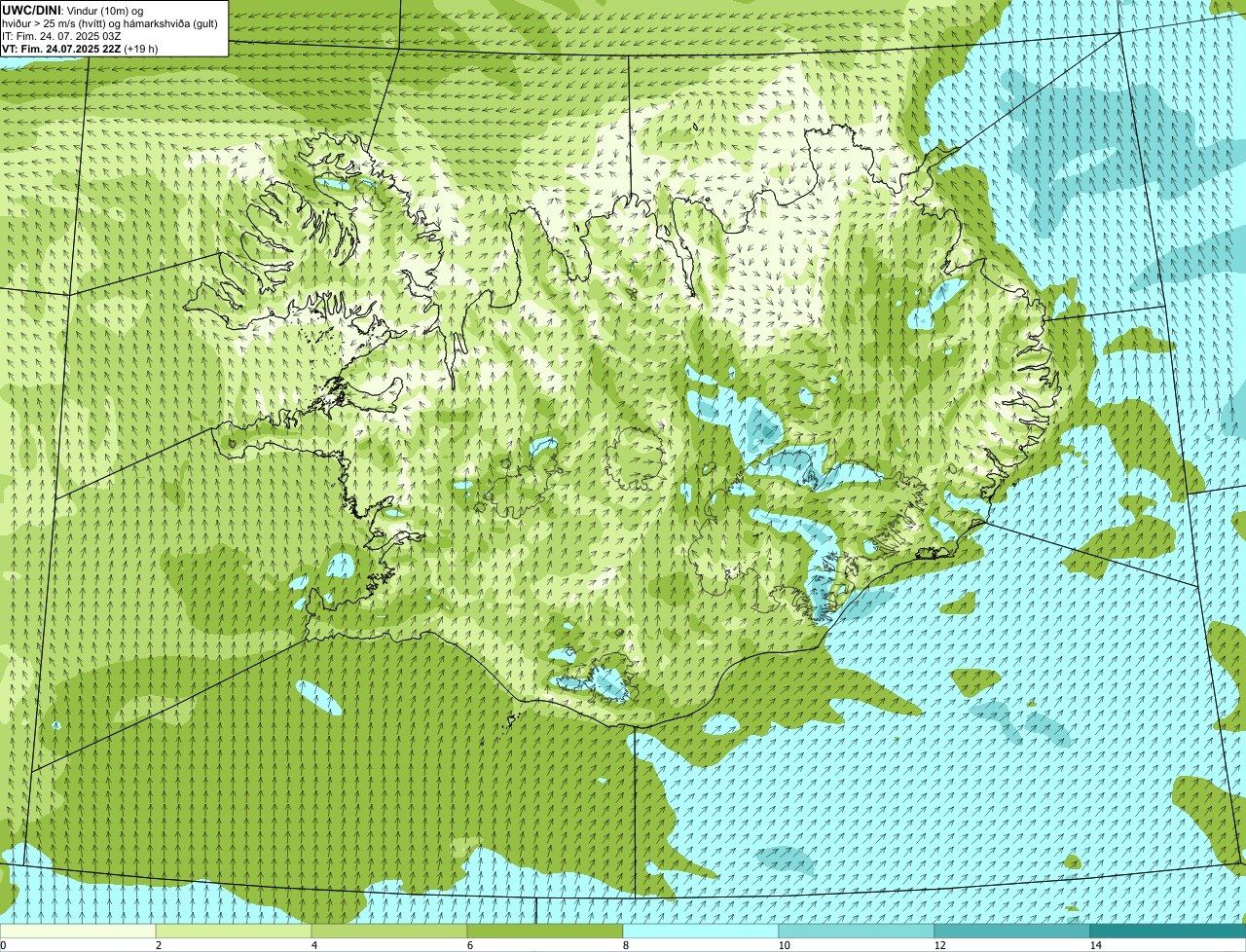1246x952 pixels.
Task: Click the legend scale label '2'
Action: point(158,945)
